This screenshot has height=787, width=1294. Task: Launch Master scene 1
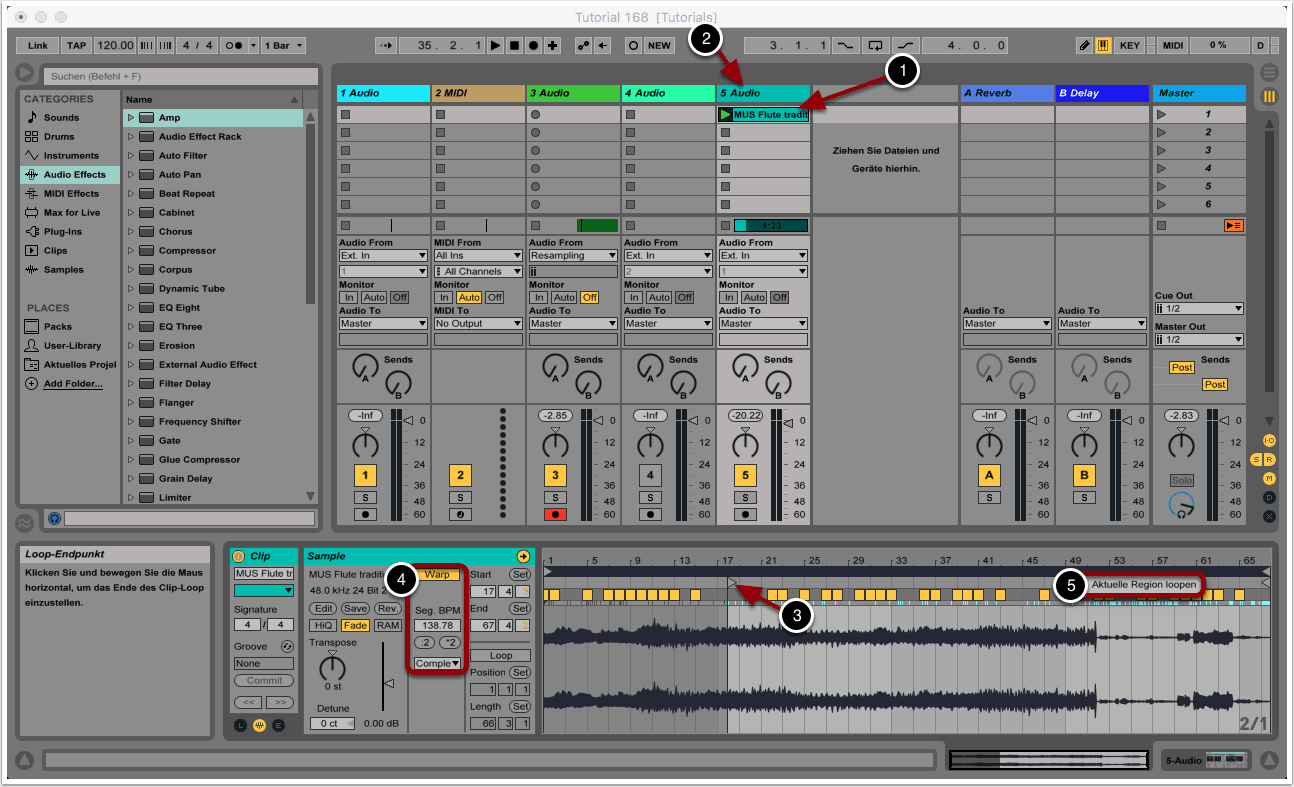(x=1161, y=115)
